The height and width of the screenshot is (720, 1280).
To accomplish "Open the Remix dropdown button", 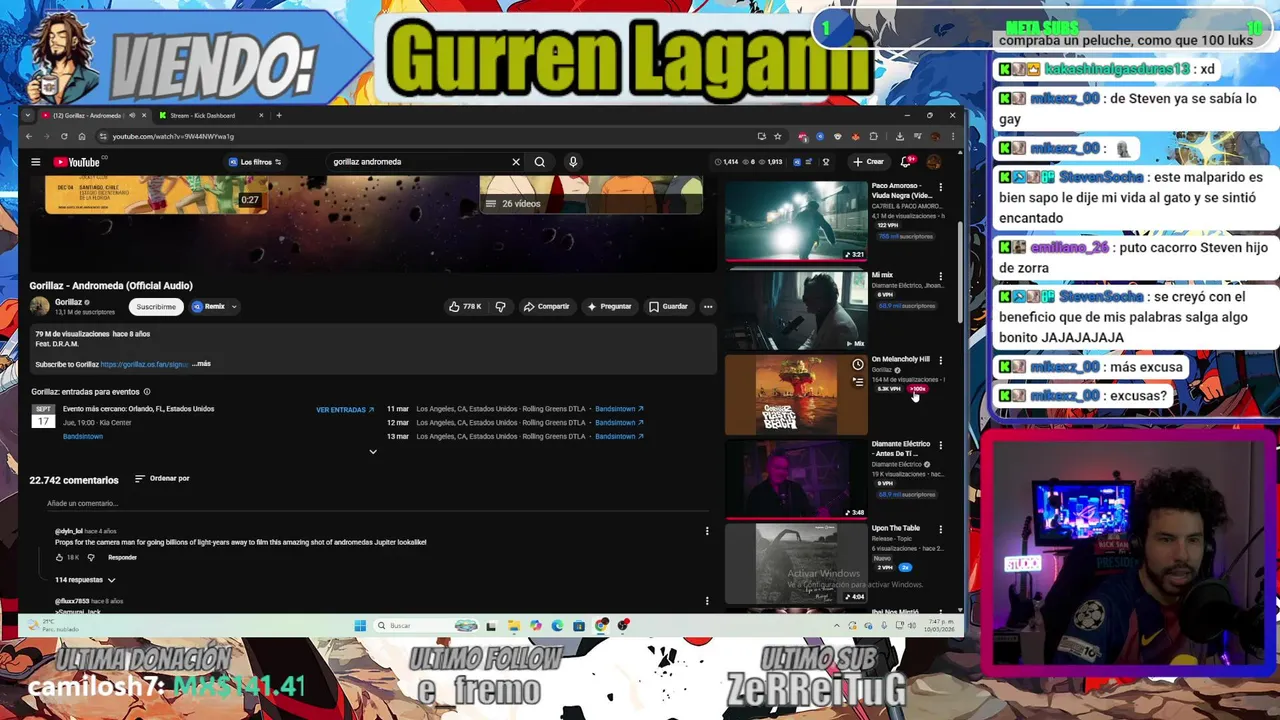I will click(x=214, y=307).
